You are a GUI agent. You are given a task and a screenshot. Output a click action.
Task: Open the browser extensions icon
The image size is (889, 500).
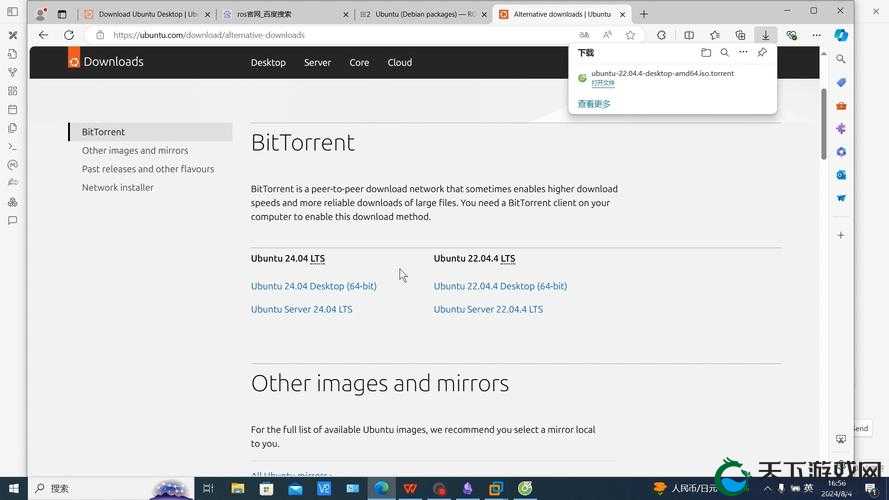661,35
